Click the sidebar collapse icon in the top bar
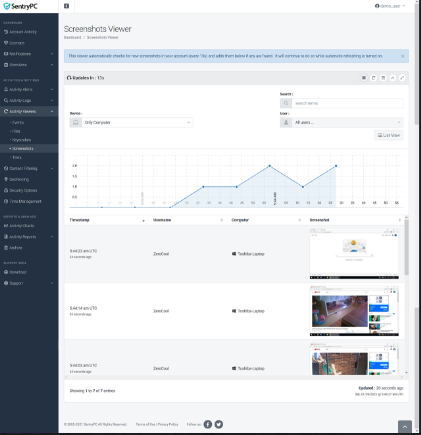Screen dimensions: 421x435 tap(66, 6)
